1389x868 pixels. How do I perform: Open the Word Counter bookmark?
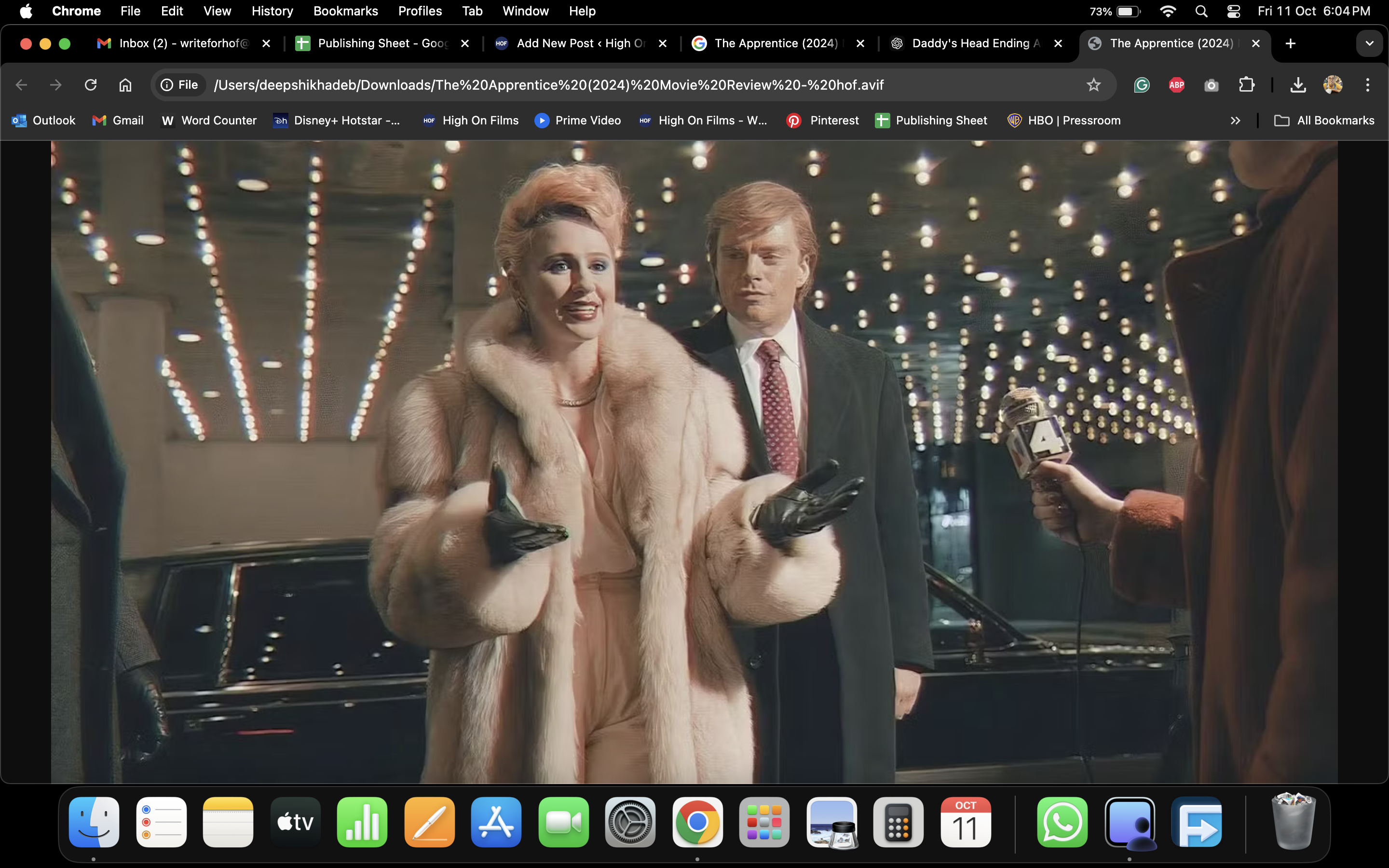(x=209, y=121)
